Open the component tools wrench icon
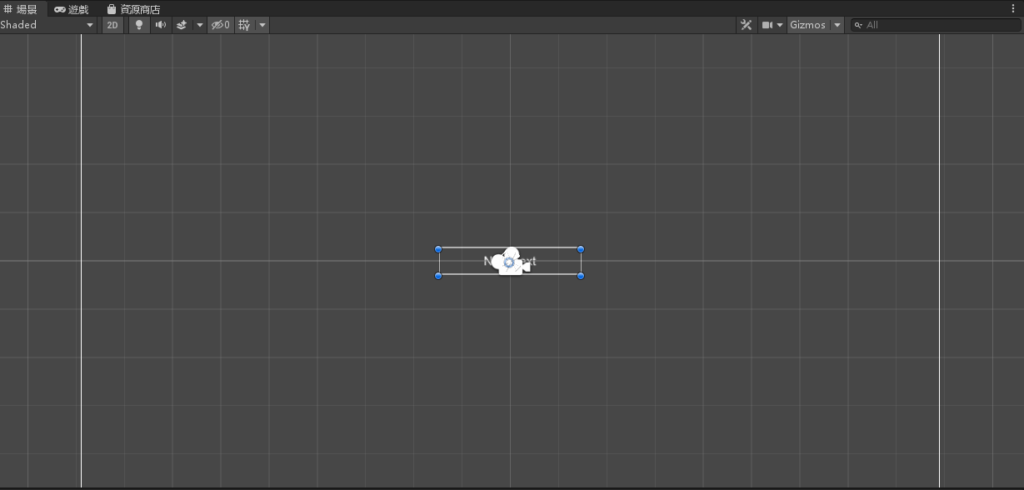 click(x=746, y=25)
